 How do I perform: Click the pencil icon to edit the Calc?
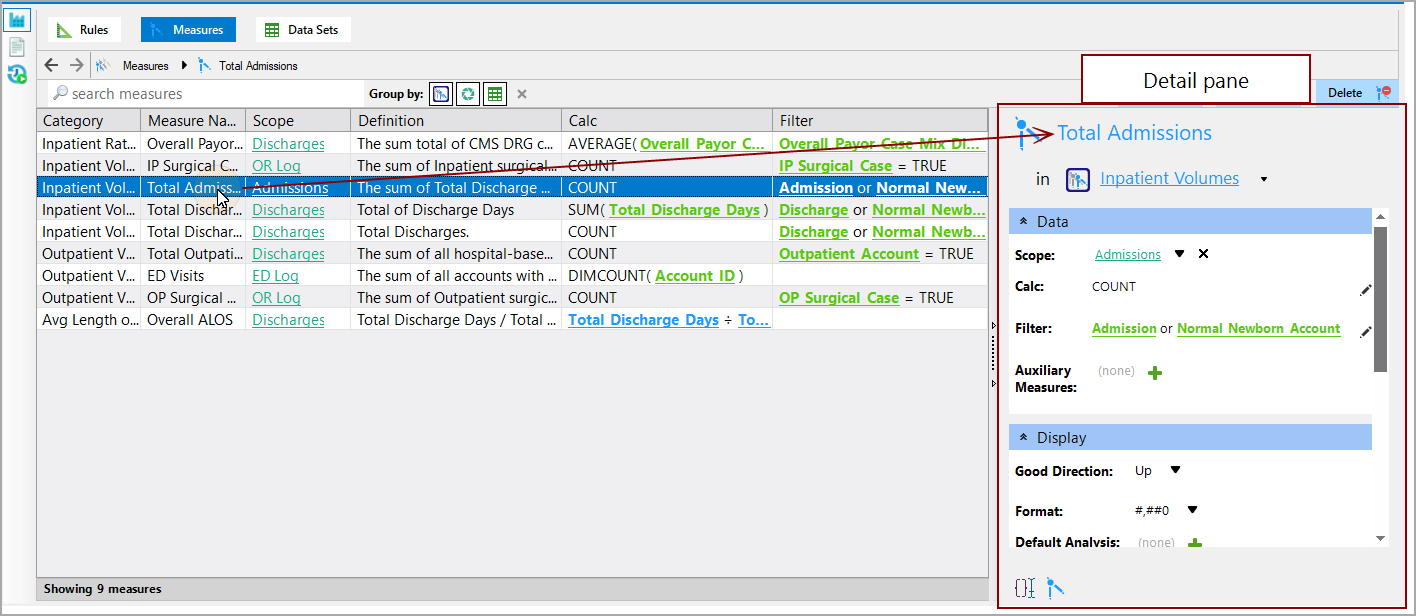pyautogui.click(x=1367, y=290)
